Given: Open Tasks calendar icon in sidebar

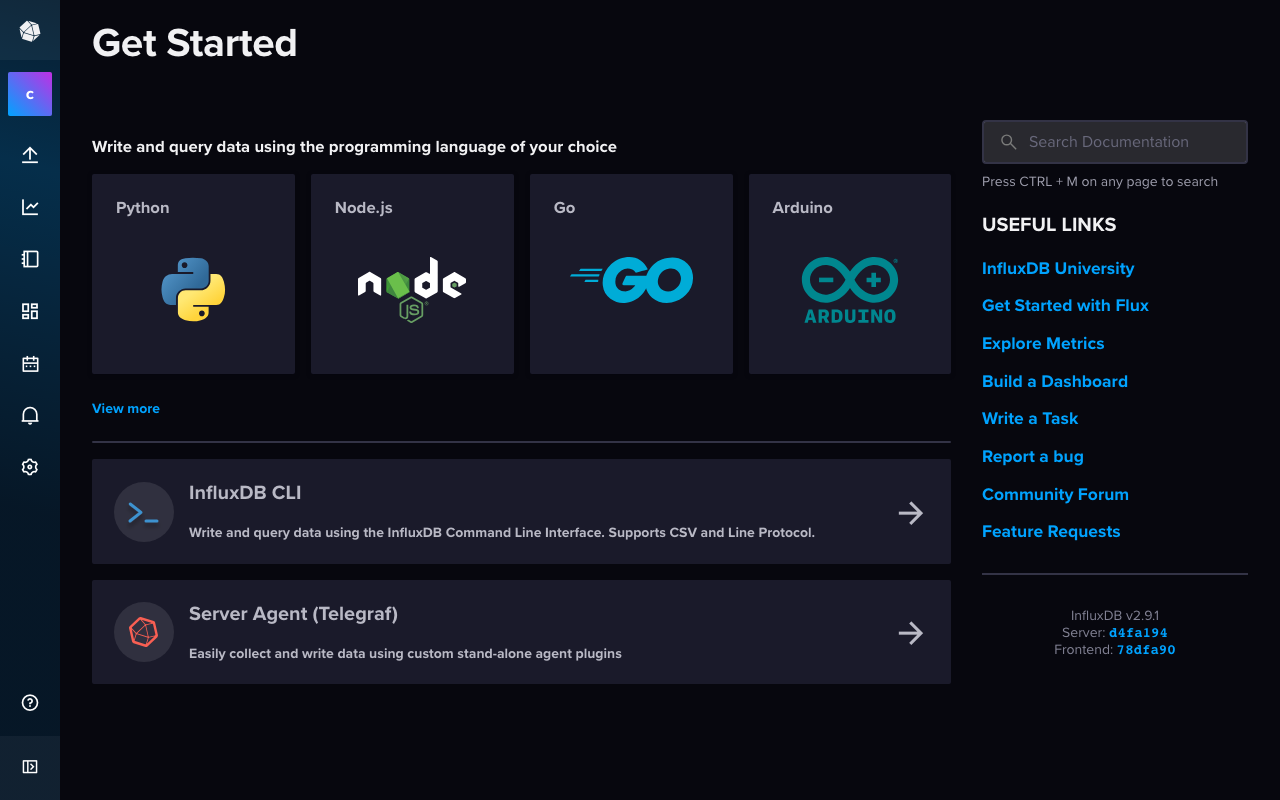Looking at the screenshot, I should [30, 363].
